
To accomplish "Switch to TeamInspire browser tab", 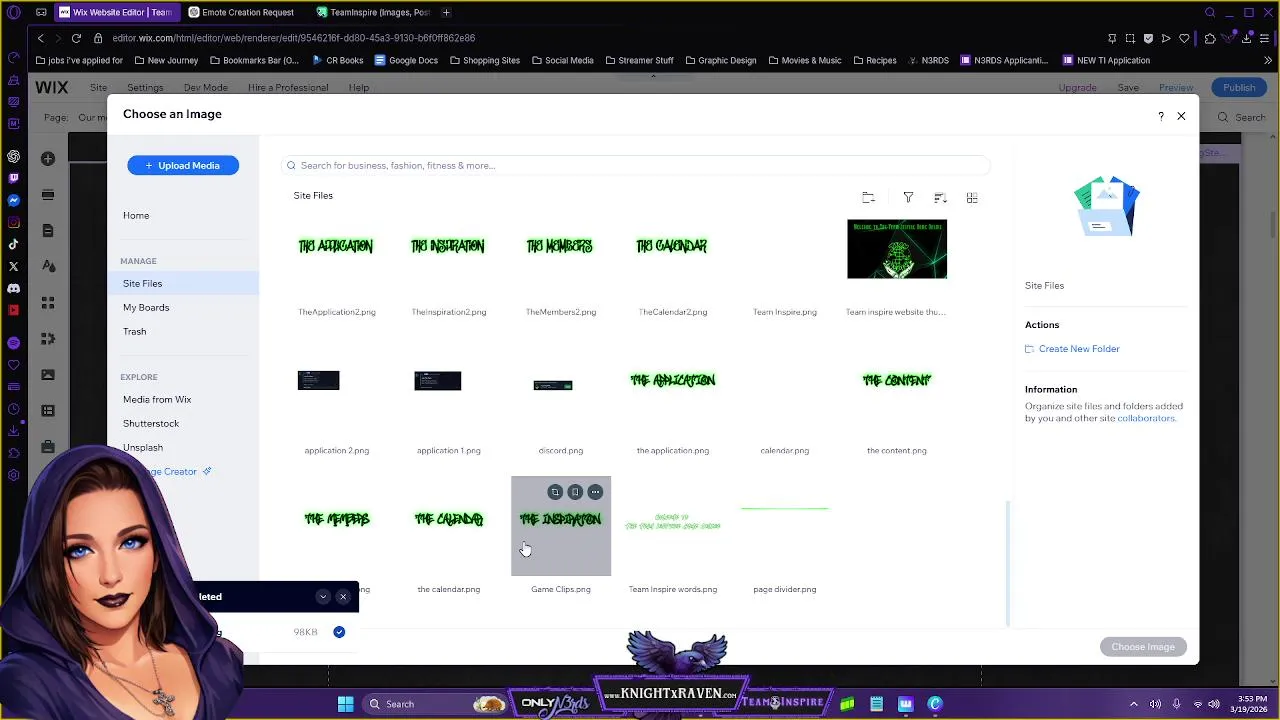I will coord(373,13).
